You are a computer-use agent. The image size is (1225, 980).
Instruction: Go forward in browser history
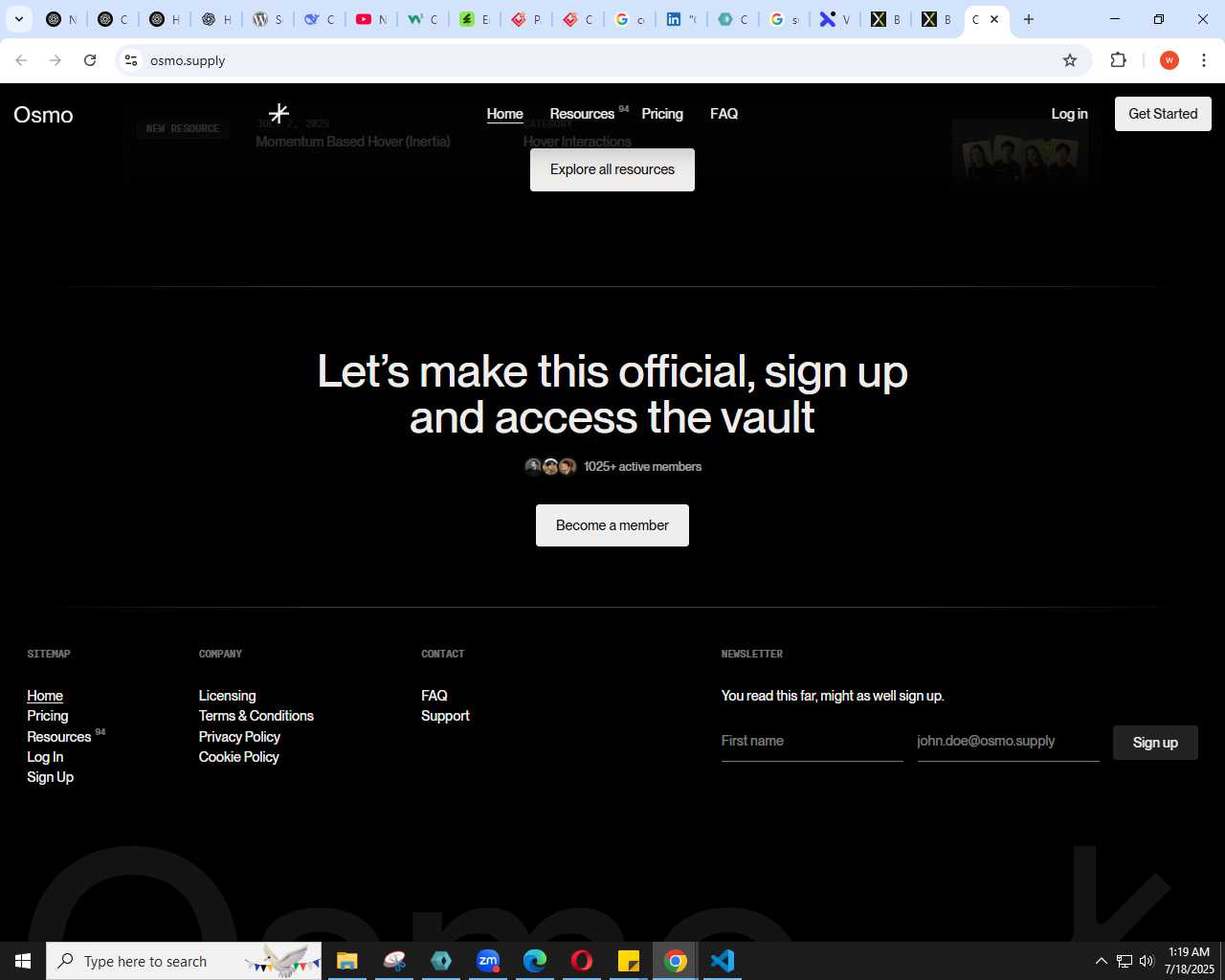[x=56, y=60]
